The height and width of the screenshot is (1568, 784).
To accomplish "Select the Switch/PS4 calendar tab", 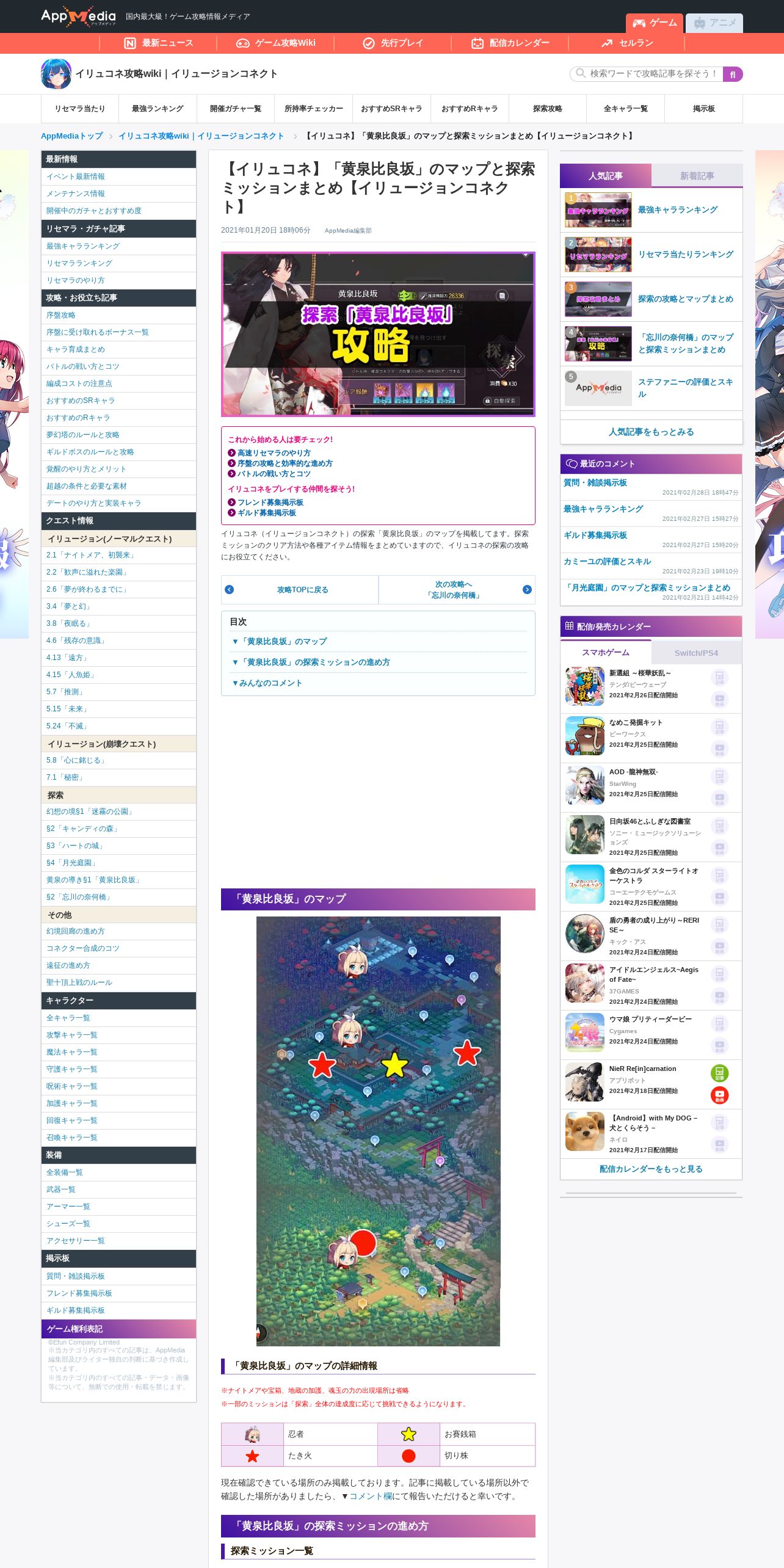I will click(x=697, y=653).
